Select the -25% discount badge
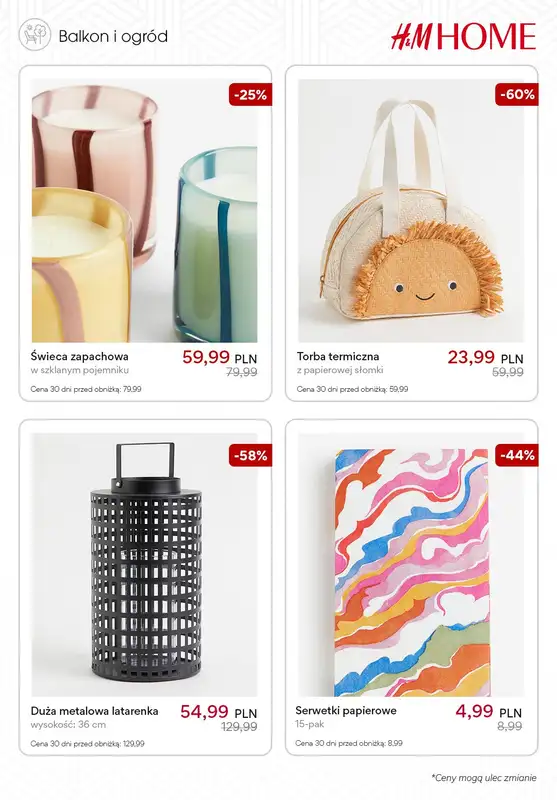Image resolution: width=557 pixels, height=800 pixels. pyautogui.click(x=250, y=94)
